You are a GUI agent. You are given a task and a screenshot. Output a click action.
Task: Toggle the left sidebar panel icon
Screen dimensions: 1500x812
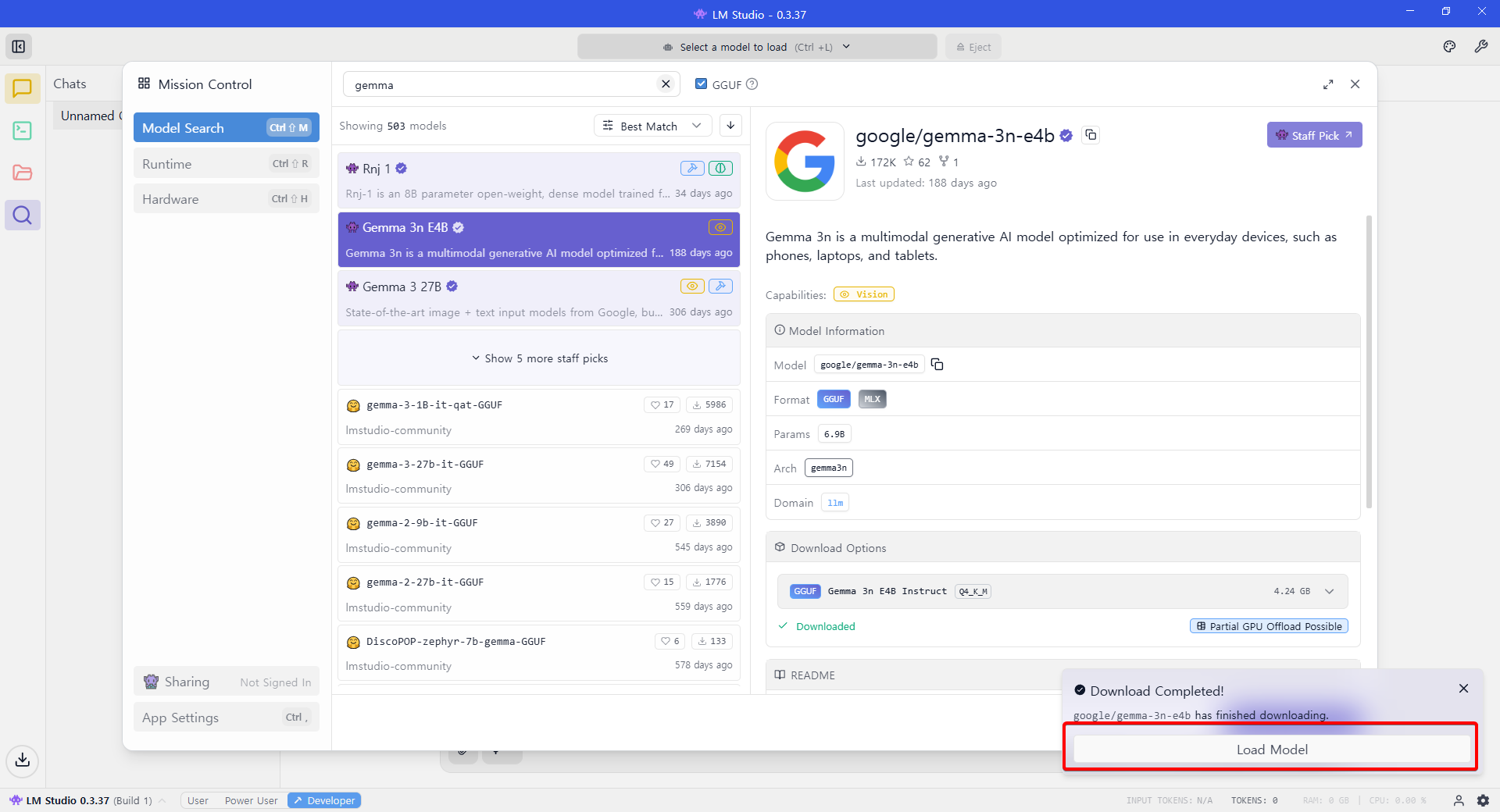19,47
